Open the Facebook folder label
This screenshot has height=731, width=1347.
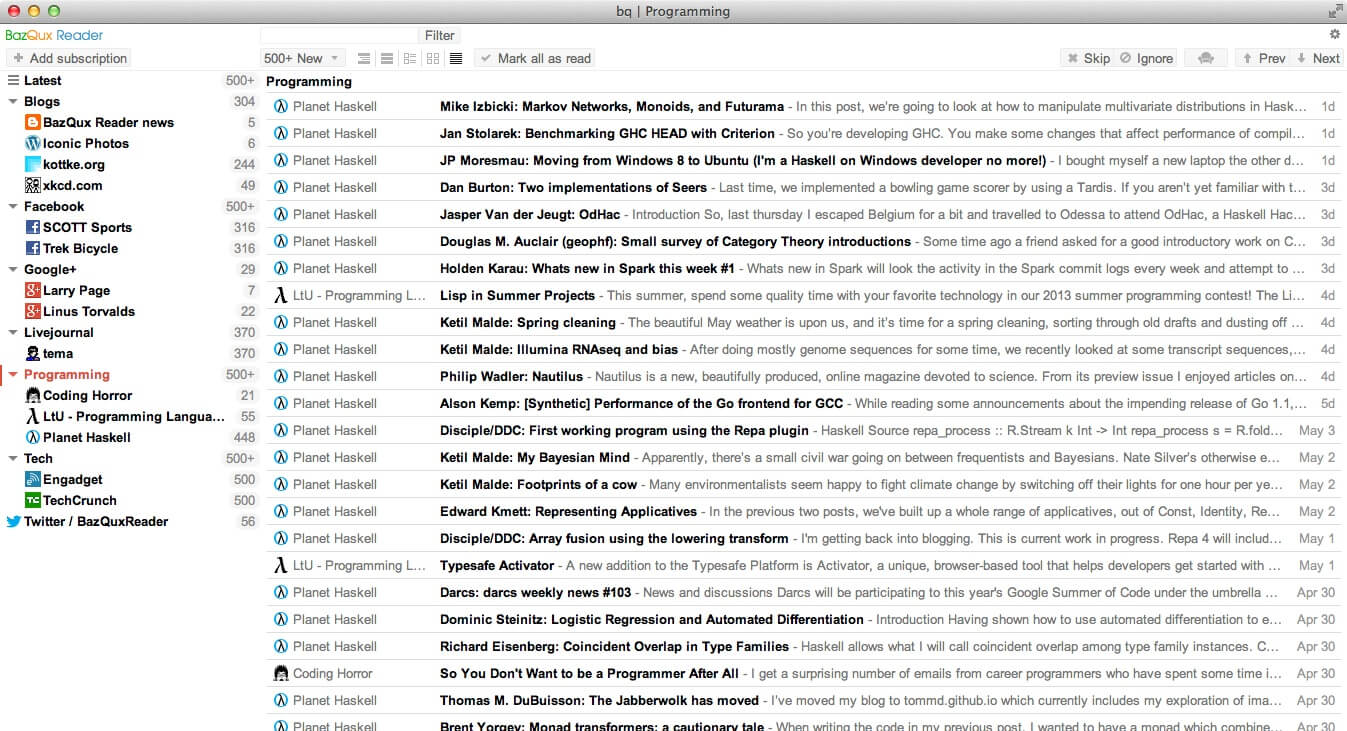(54, 207)
